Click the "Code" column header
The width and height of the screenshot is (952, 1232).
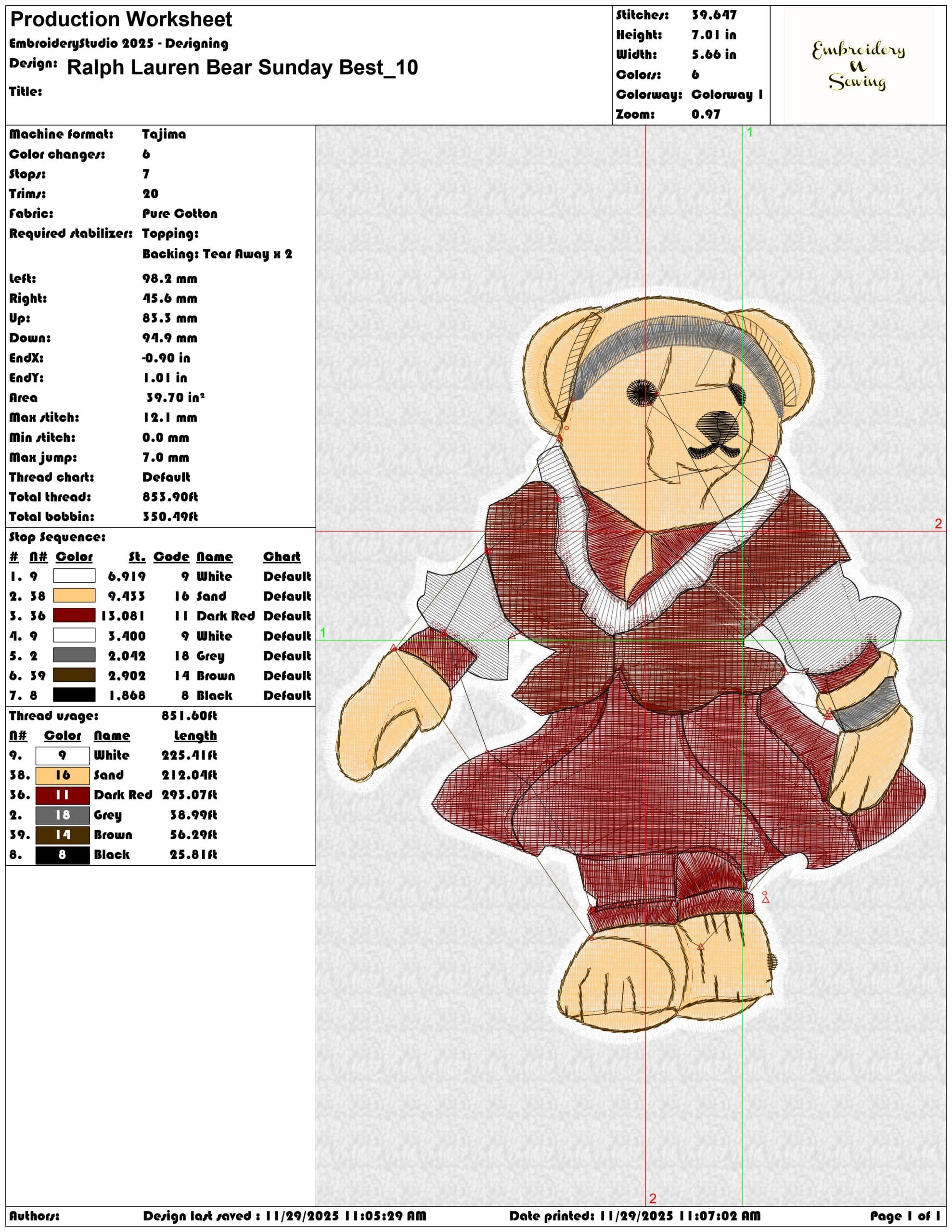click(171, 557)
